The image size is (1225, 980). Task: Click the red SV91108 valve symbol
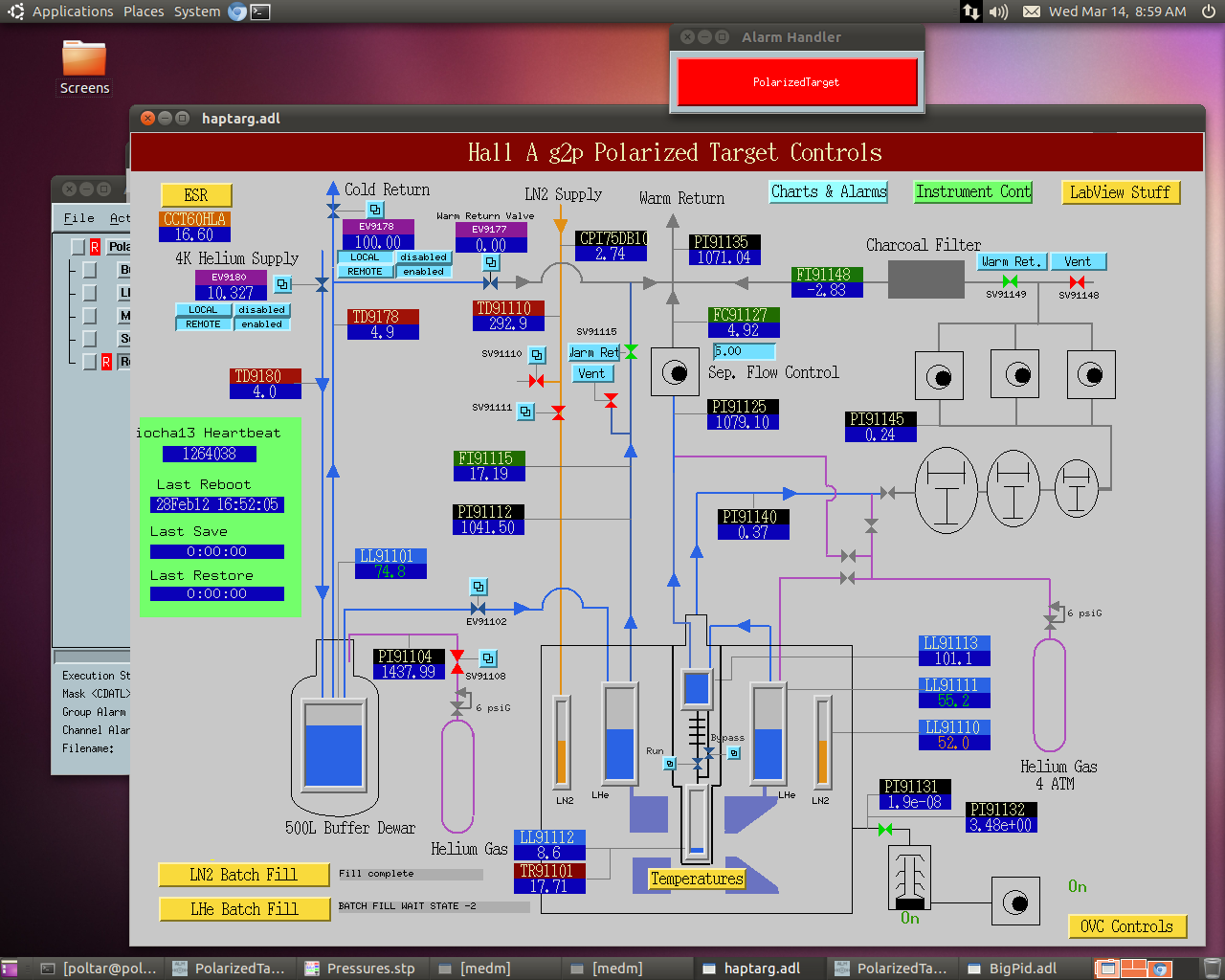(x=457, y=661)
